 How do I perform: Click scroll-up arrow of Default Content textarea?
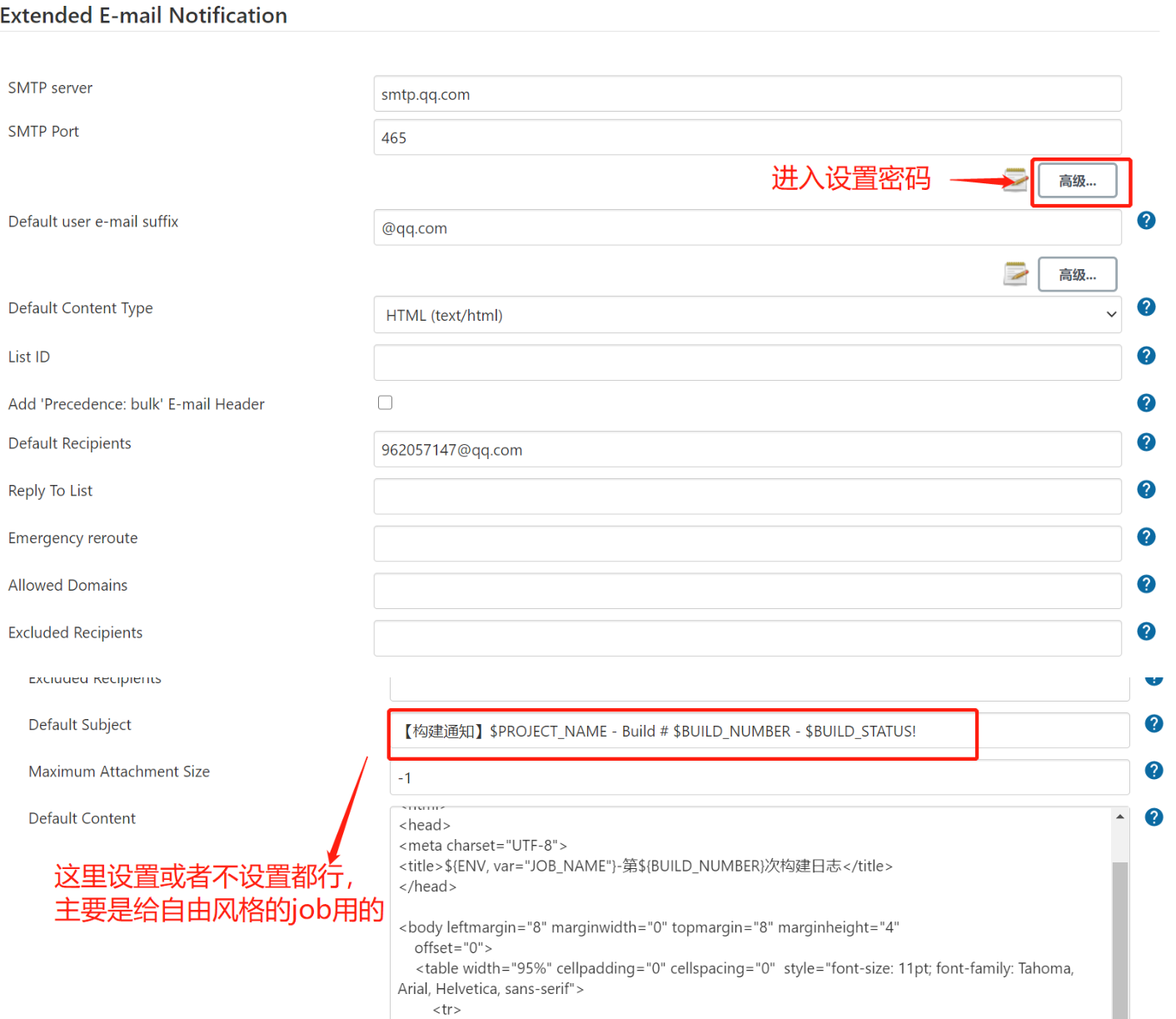click(1120, 817)
